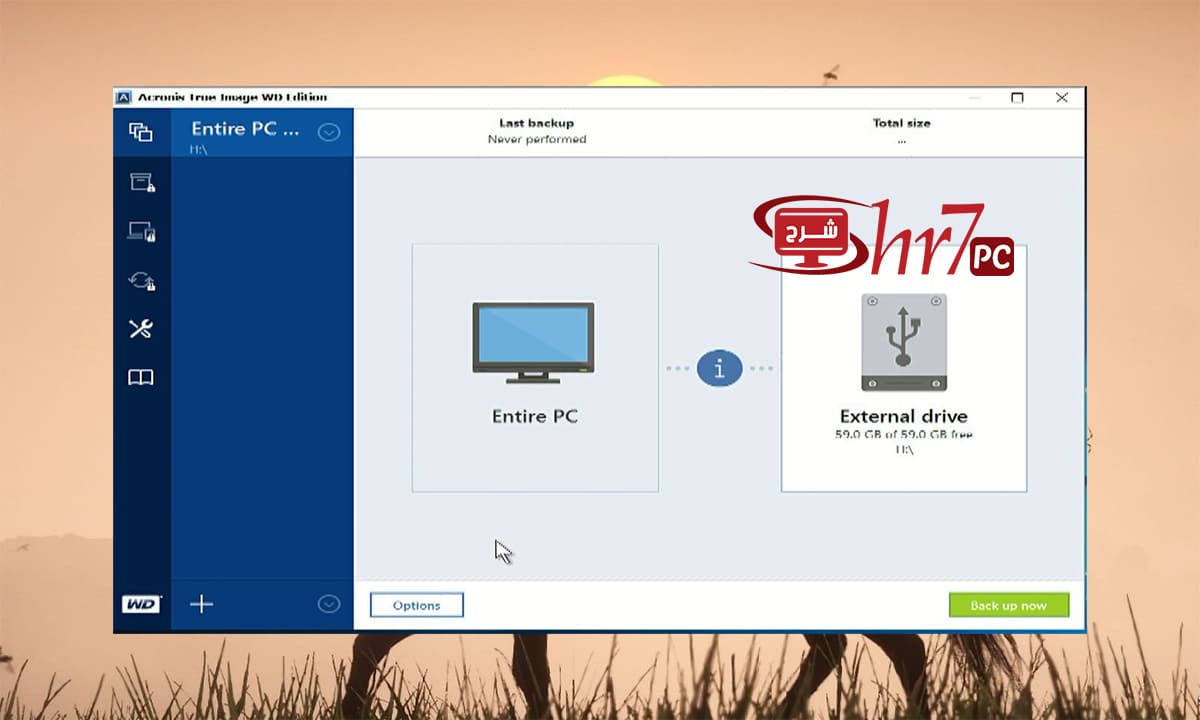Select the Sync icon in the sidebar
Viewport: 1200px width, 720px height.
[141, 280]
